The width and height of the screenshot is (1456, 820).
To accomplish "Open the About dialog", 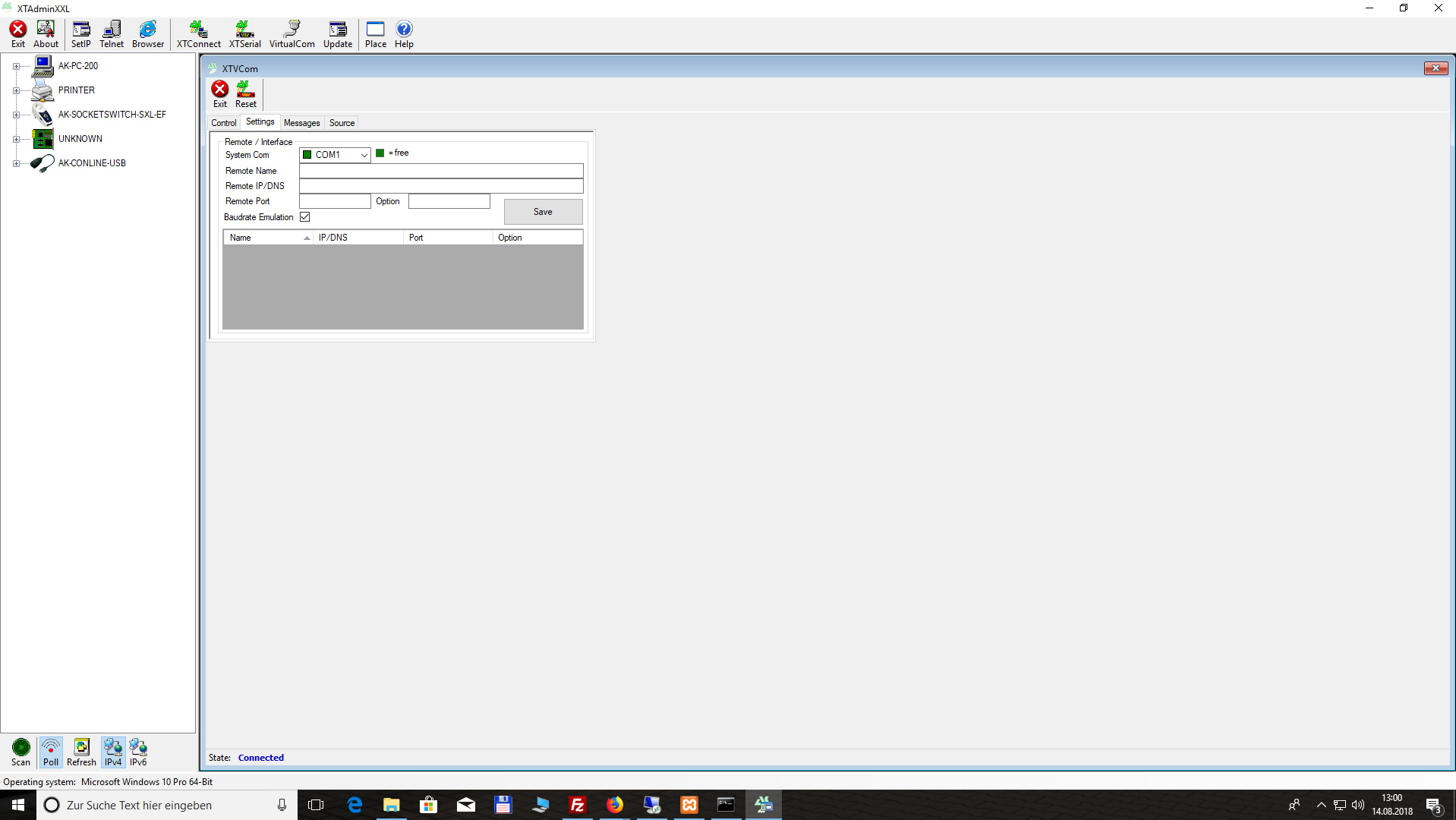I will click(46, 34).
